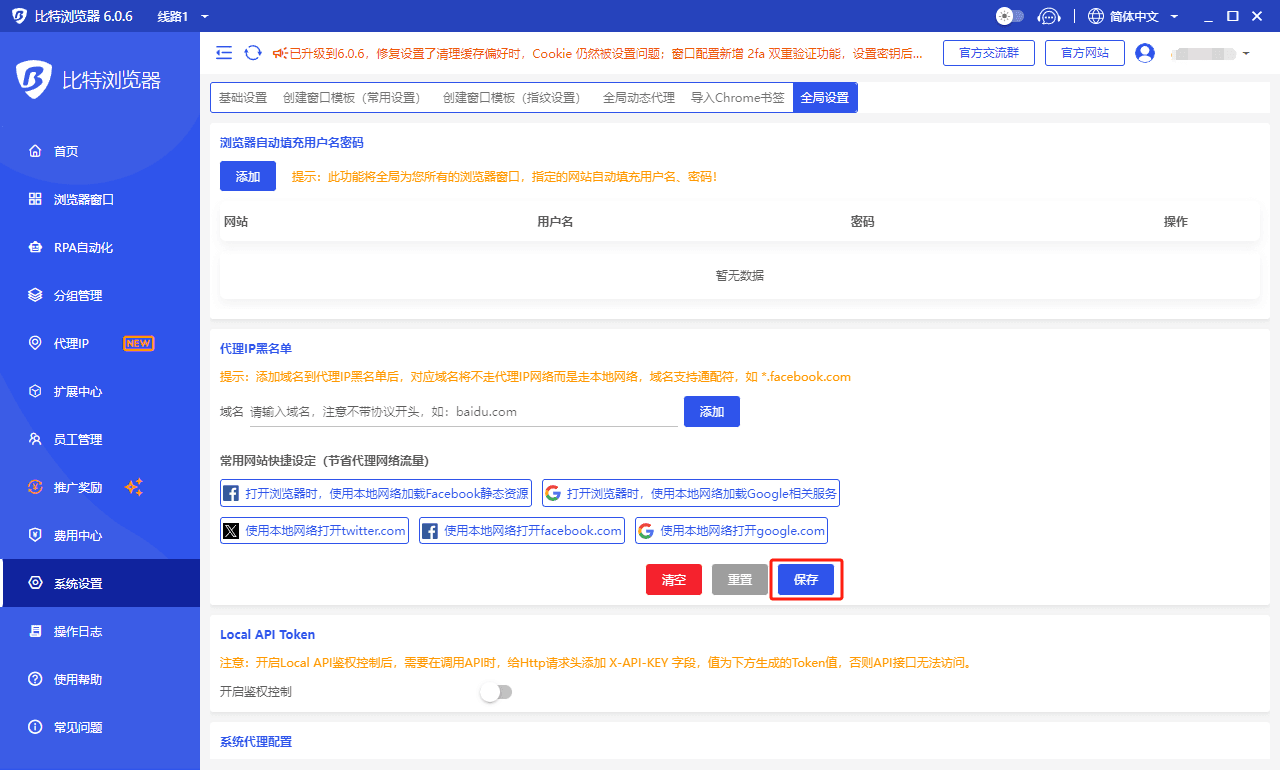Click the 操作 column header
1280x770 pixels.
pos(1176,221)
